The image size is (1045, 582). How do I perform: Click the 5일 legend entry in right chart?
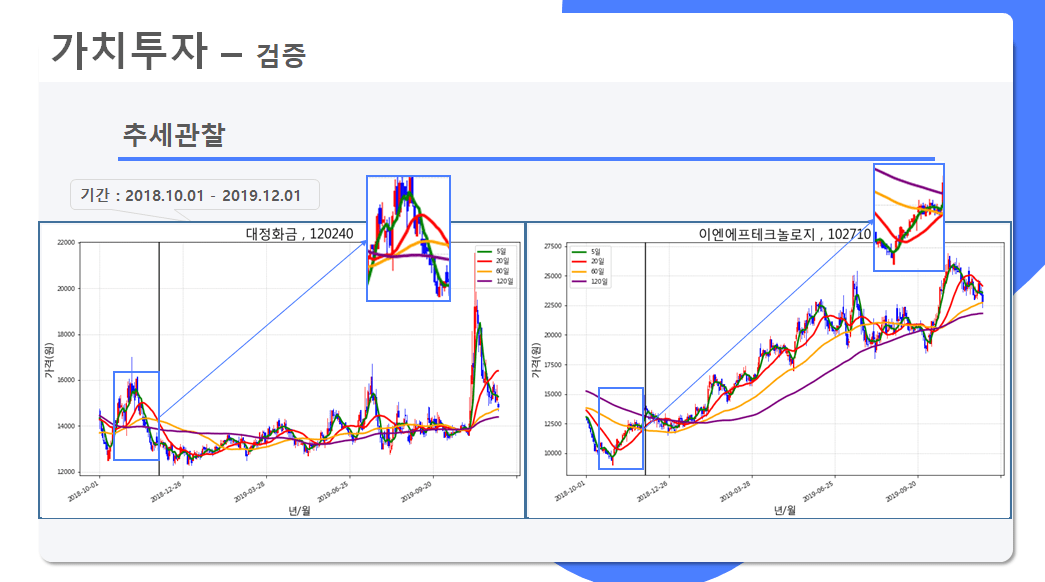586,252
